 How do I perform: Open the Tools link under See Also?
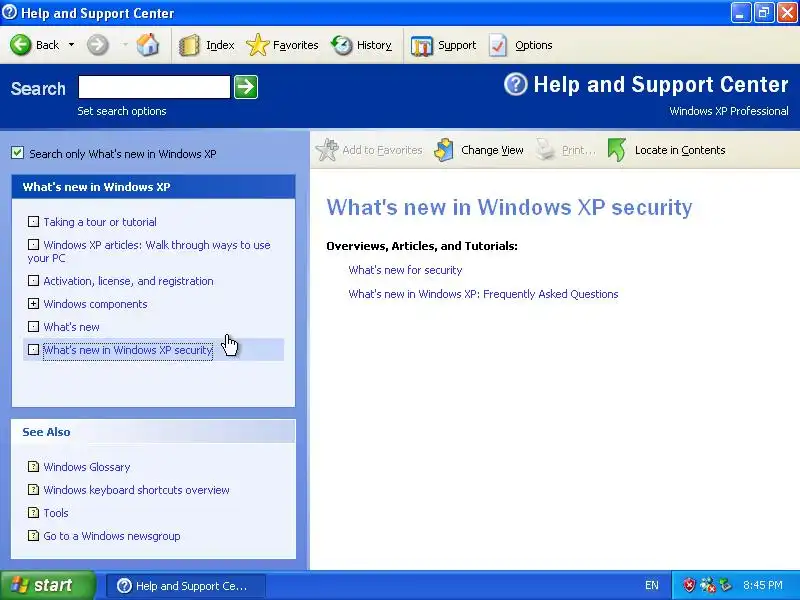[56, 513]
